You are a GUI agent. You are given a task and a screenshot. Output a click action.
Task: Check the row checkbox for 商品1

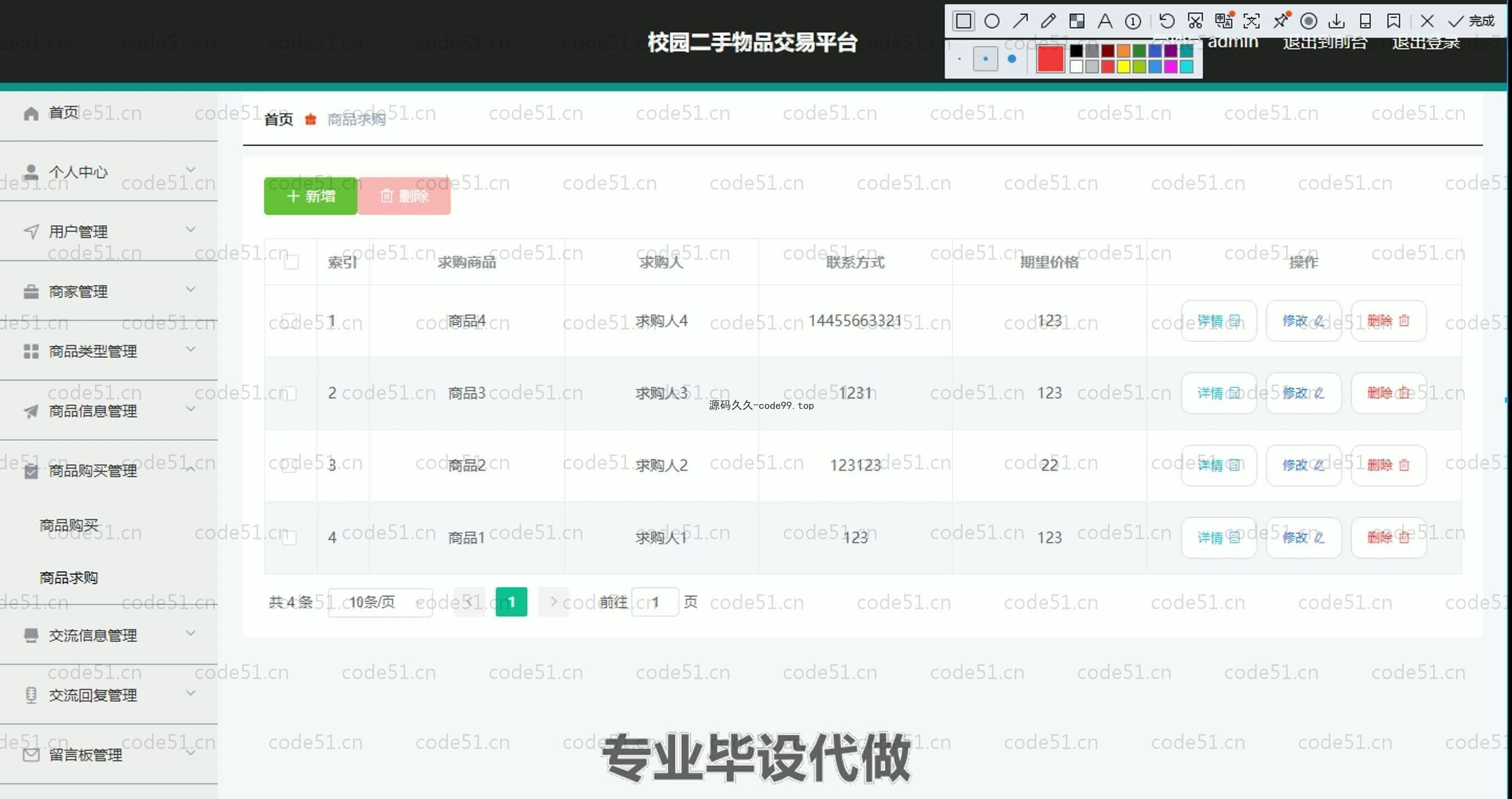coord(289,537)
